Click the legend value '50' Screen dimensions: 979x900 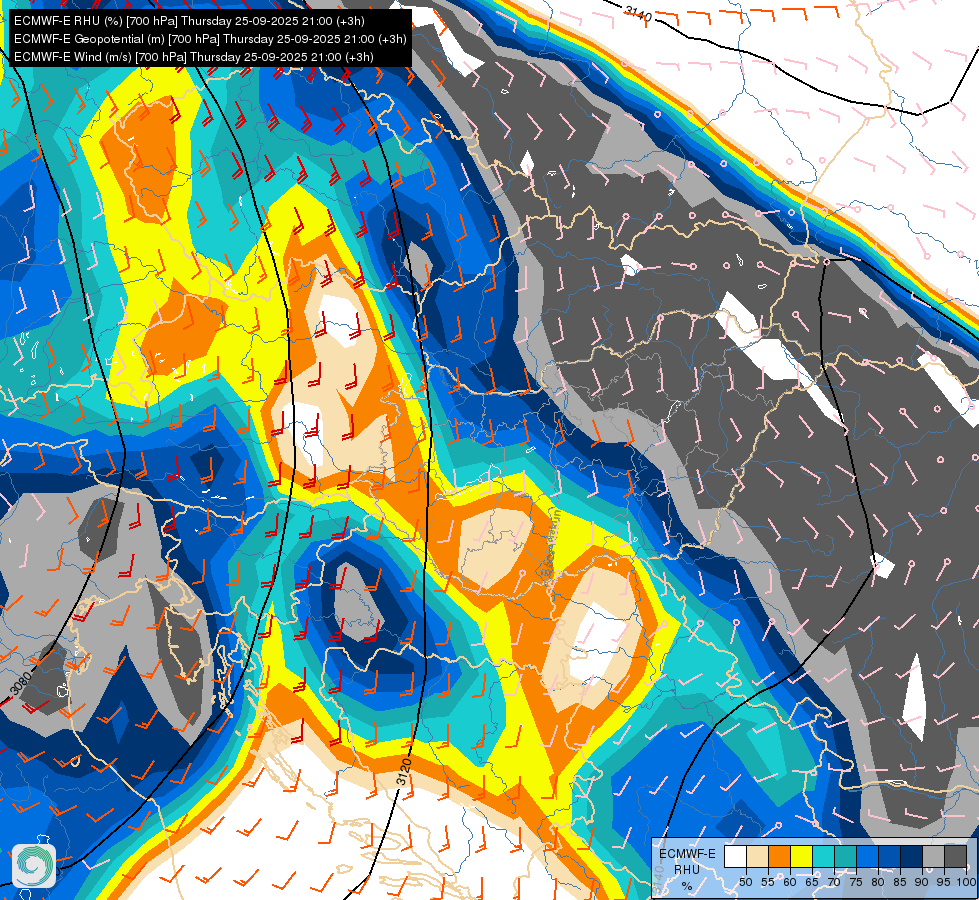tap(745, 882)
